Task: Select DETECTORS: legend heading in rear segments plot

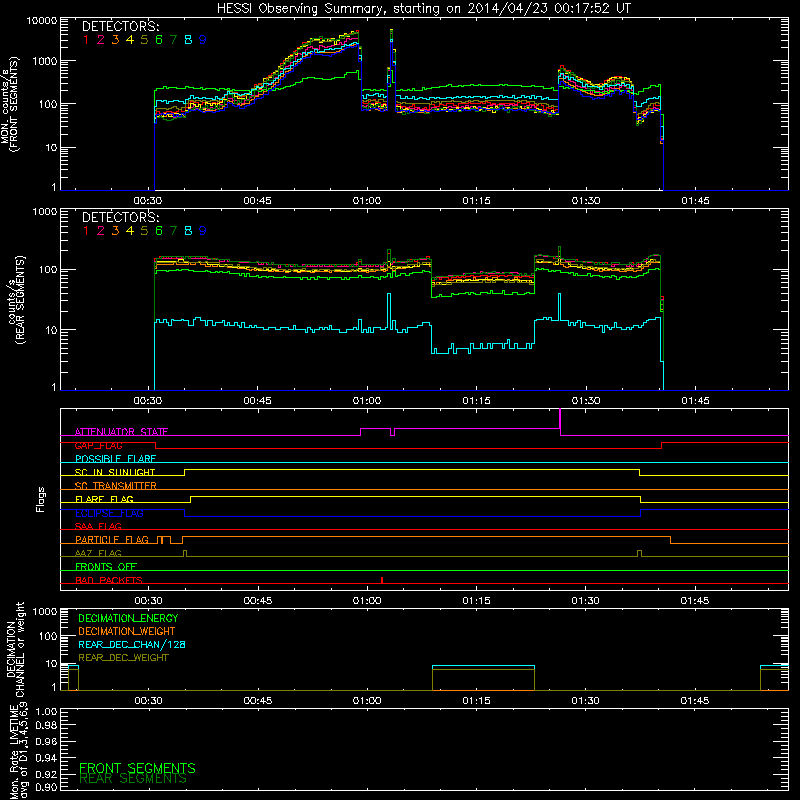Action: click(x=120, y=217)
